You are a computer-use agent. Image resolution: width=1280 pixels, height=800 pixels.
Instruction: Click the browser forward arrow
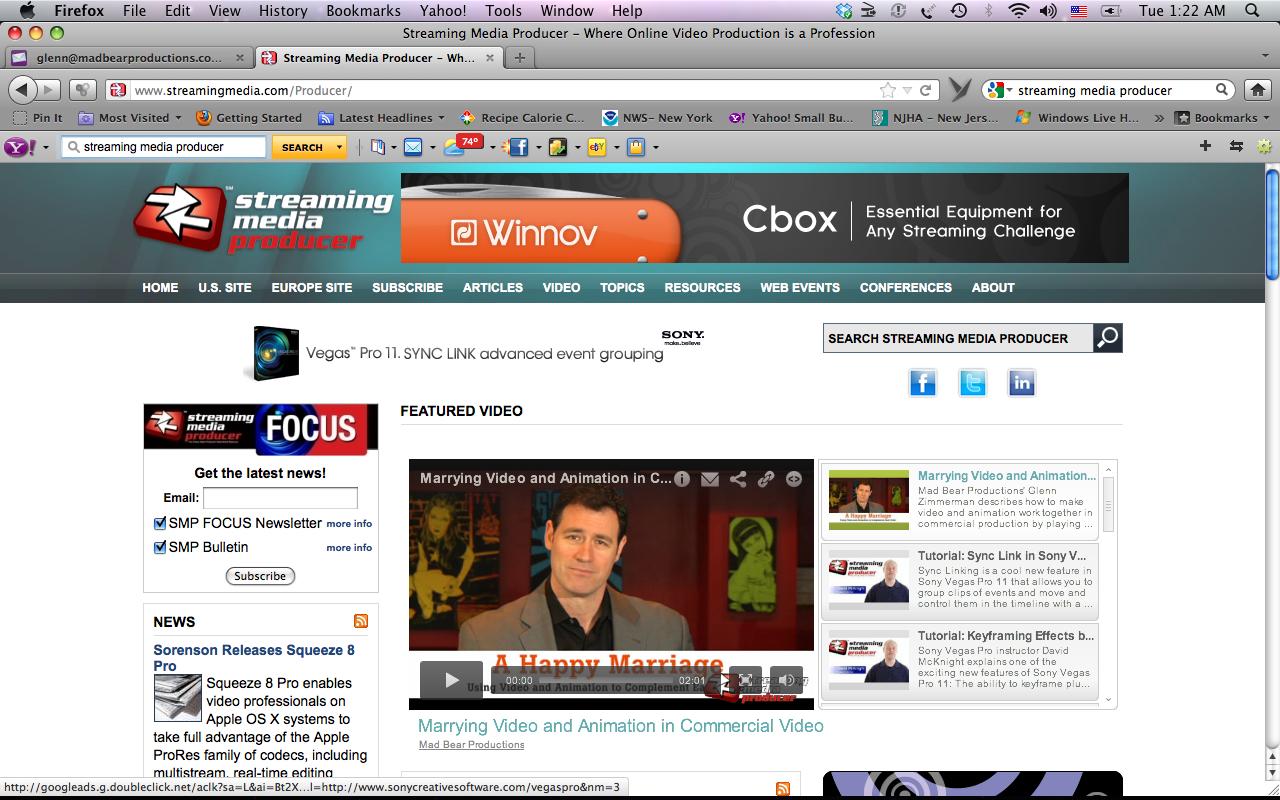[49, 90]
